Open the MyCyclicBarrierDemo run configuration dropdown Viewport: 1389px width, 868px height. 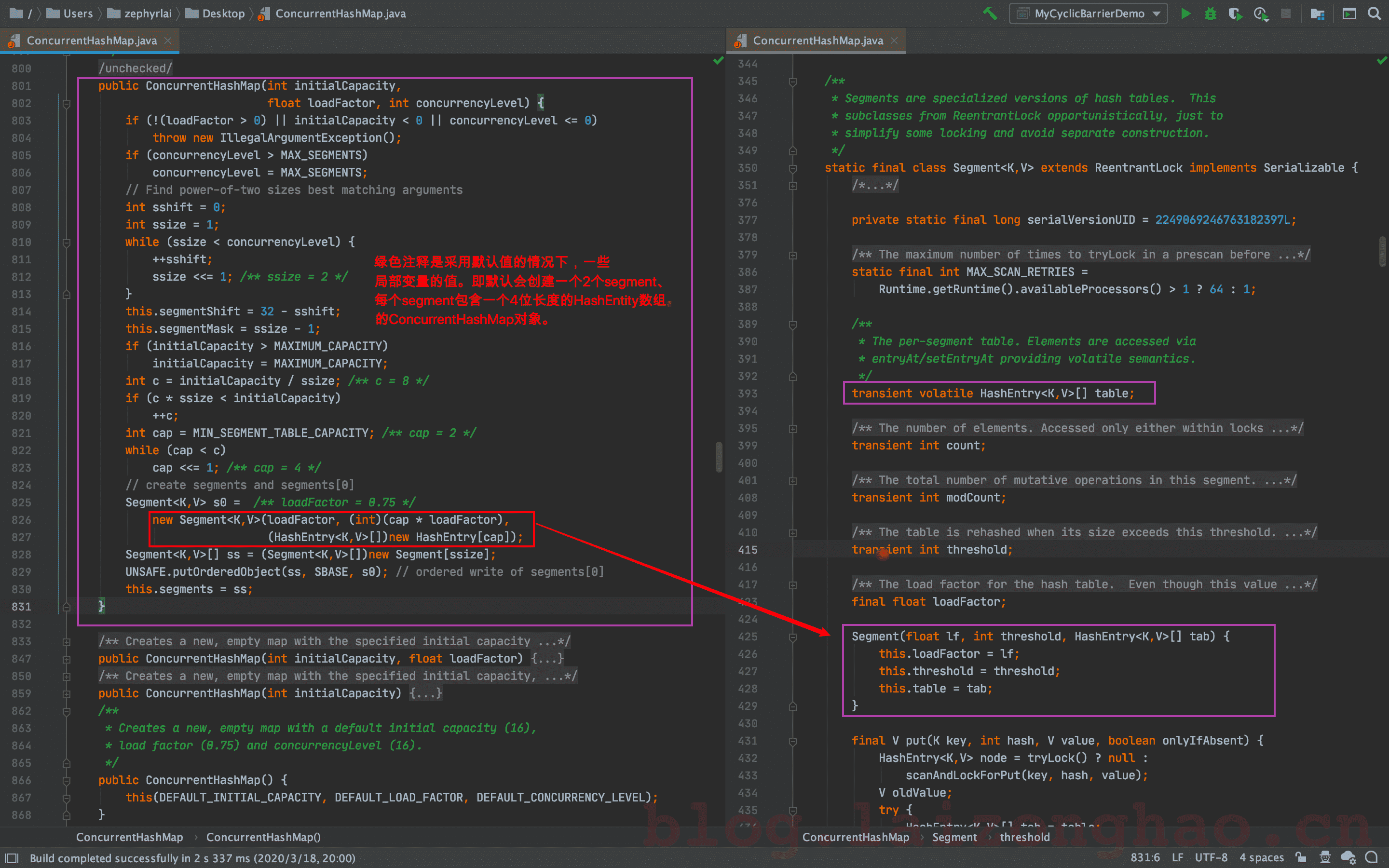1089,13
